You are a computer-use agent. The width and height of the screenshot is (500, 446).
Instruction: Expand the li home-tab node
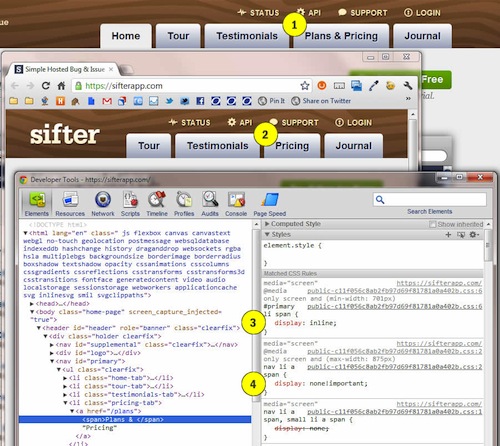(65, 378)
